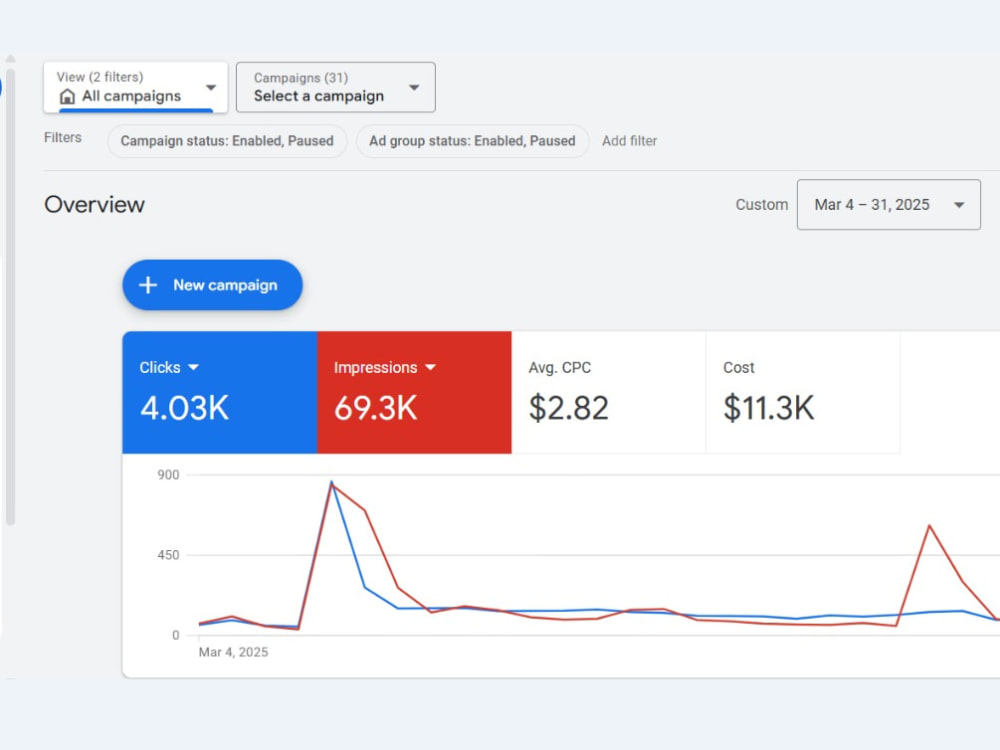Click the 900 y-axis value
Viewport: 1000px width, 750px height.
coord(168,475)
